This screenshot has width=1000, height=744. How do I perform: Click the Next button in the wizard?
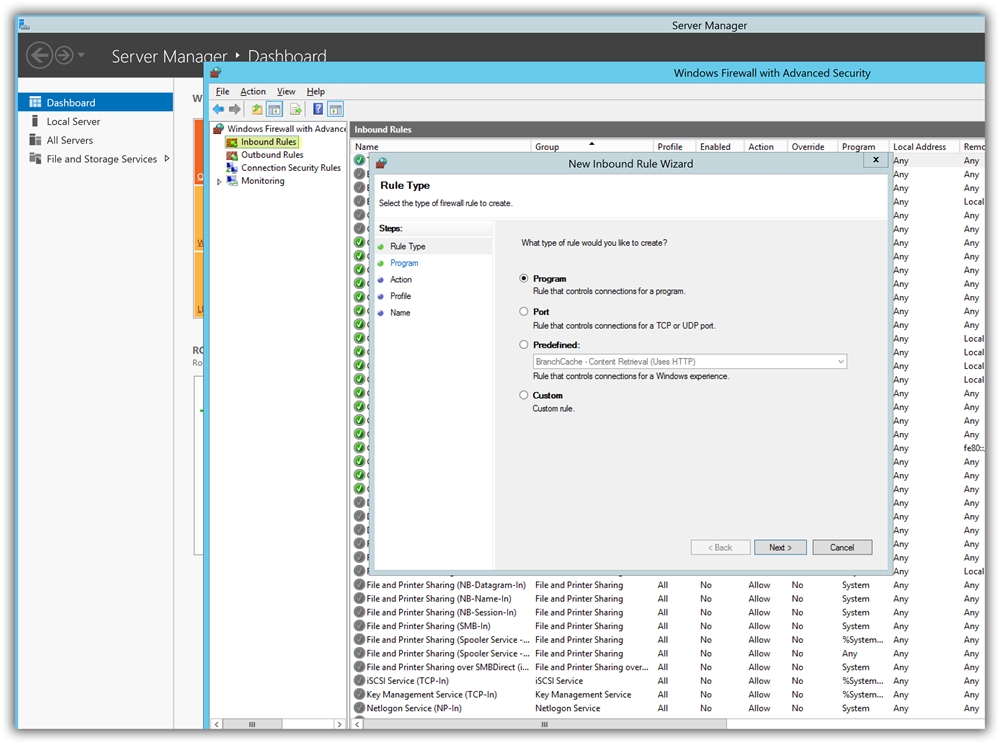[780, 548]
